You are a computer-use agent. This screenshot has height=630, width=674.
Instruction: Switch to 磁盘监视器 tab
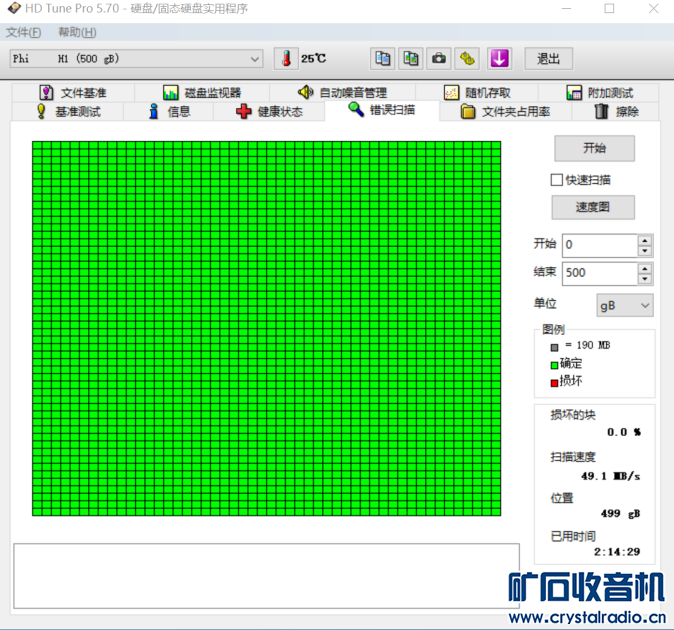[x=202, y=93]
